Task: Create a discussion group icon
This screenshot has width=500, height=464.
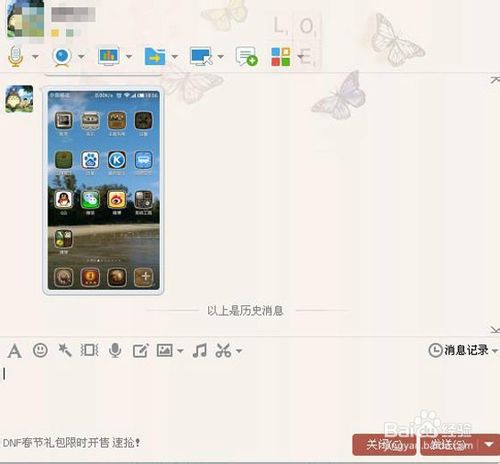Action: click(246, 56)
